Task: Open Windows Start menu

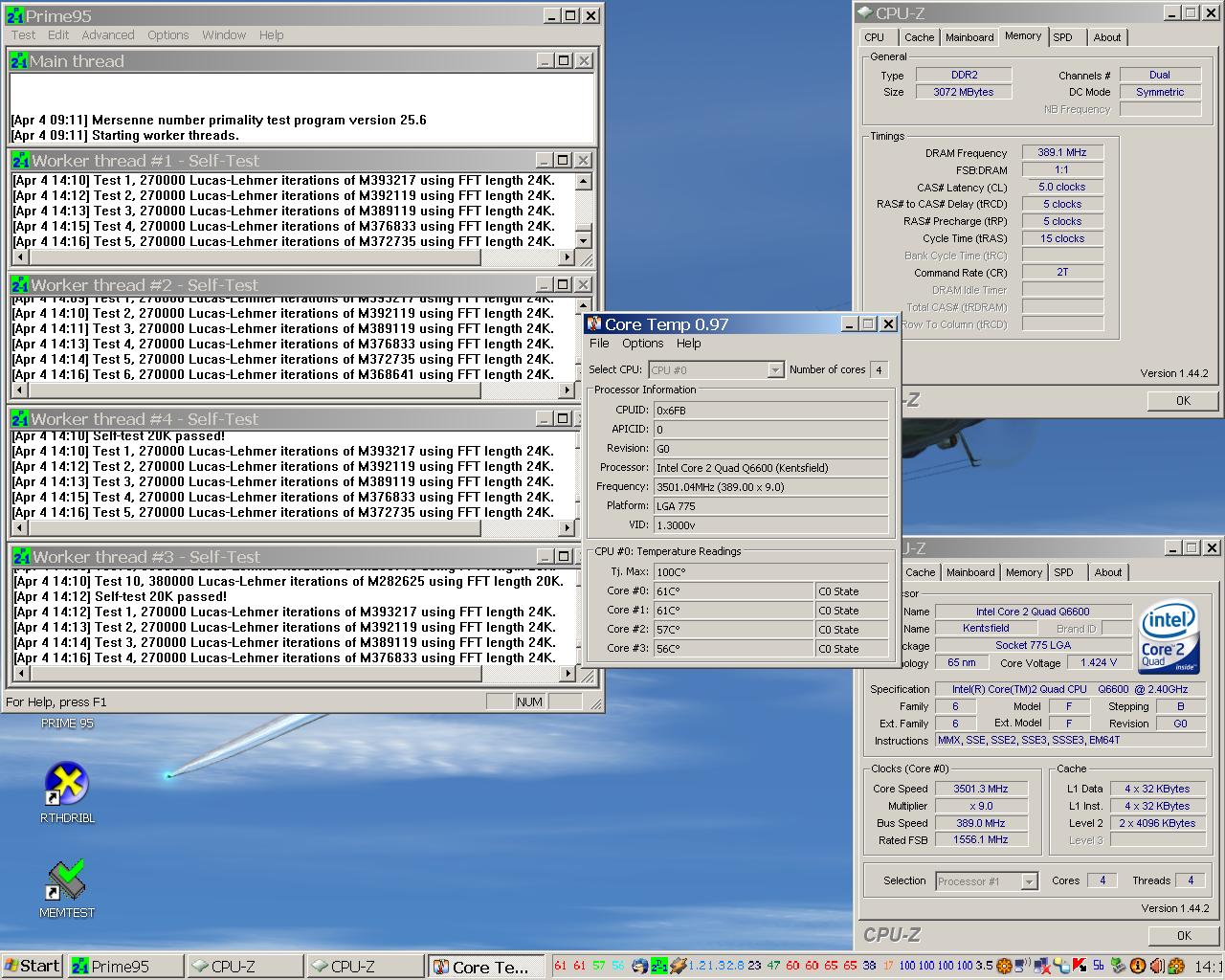Action: click(x=33, y=966)
